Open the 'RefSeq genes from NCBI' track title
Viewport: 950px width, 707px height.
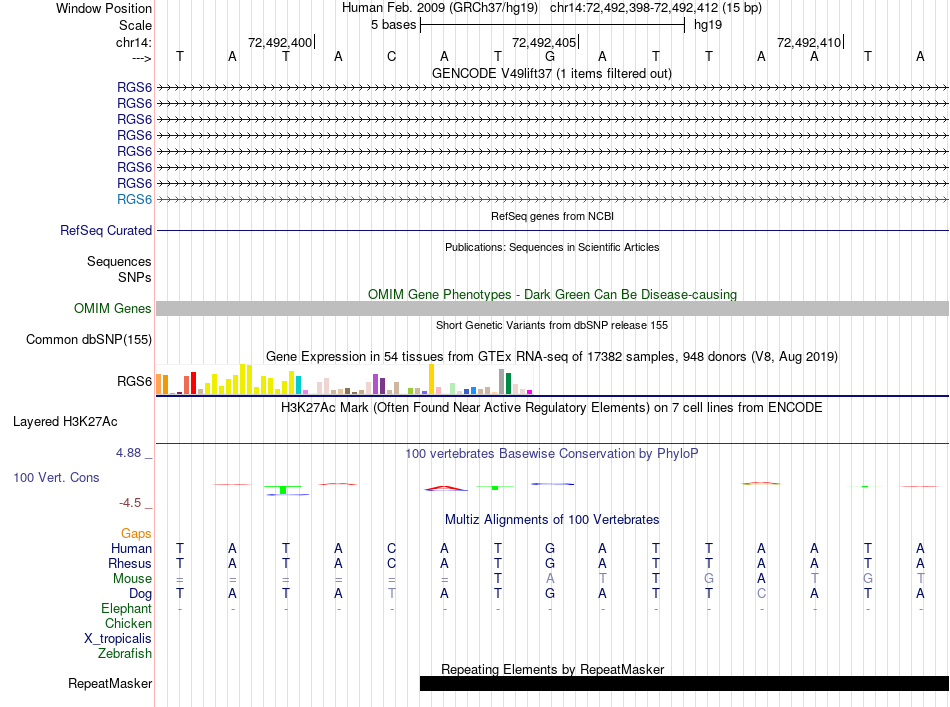pyautogui.click(x=552, y=216)
